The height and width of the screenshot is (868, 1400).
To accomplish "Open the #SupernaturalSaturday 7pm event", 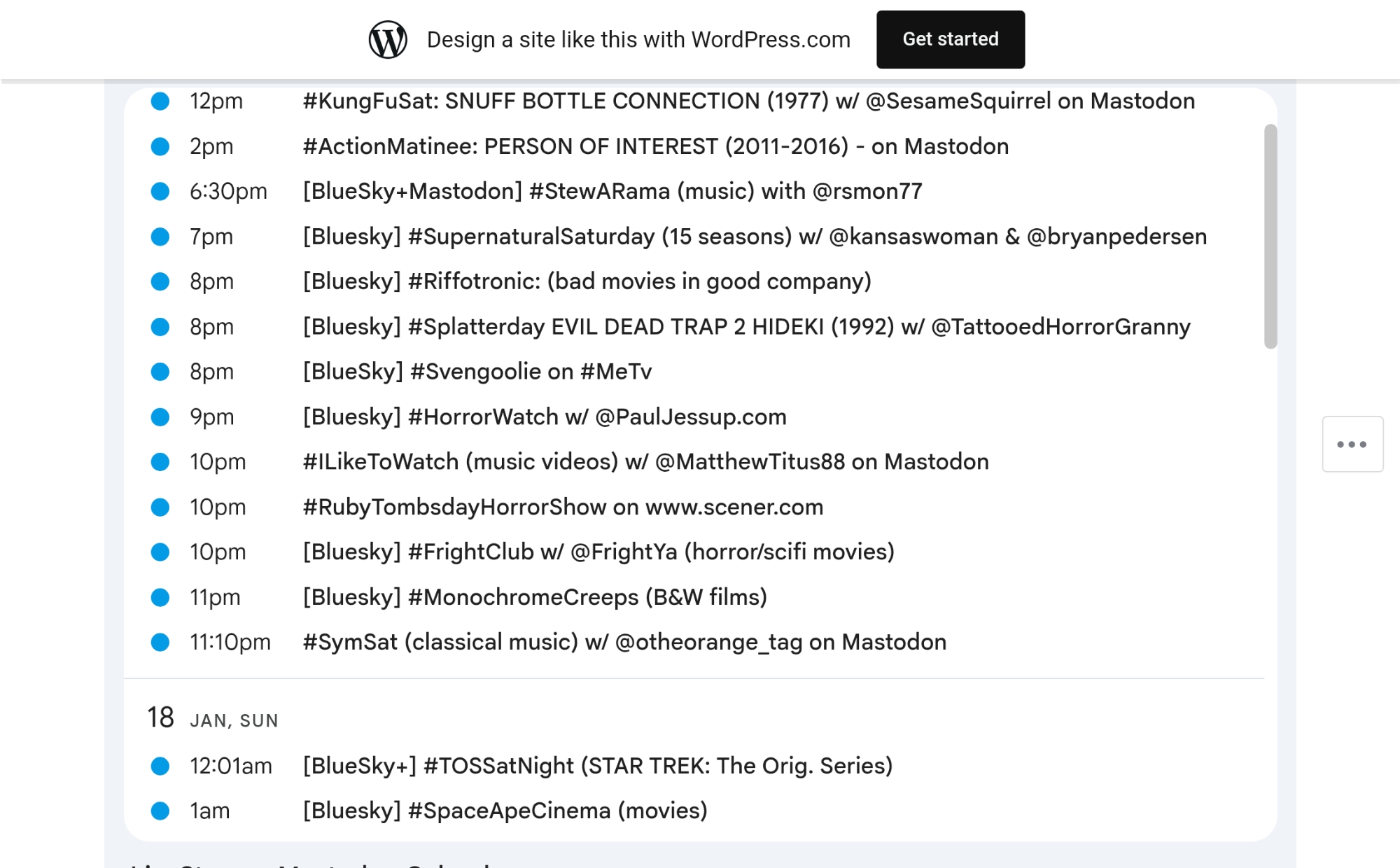I will point(754,237).
